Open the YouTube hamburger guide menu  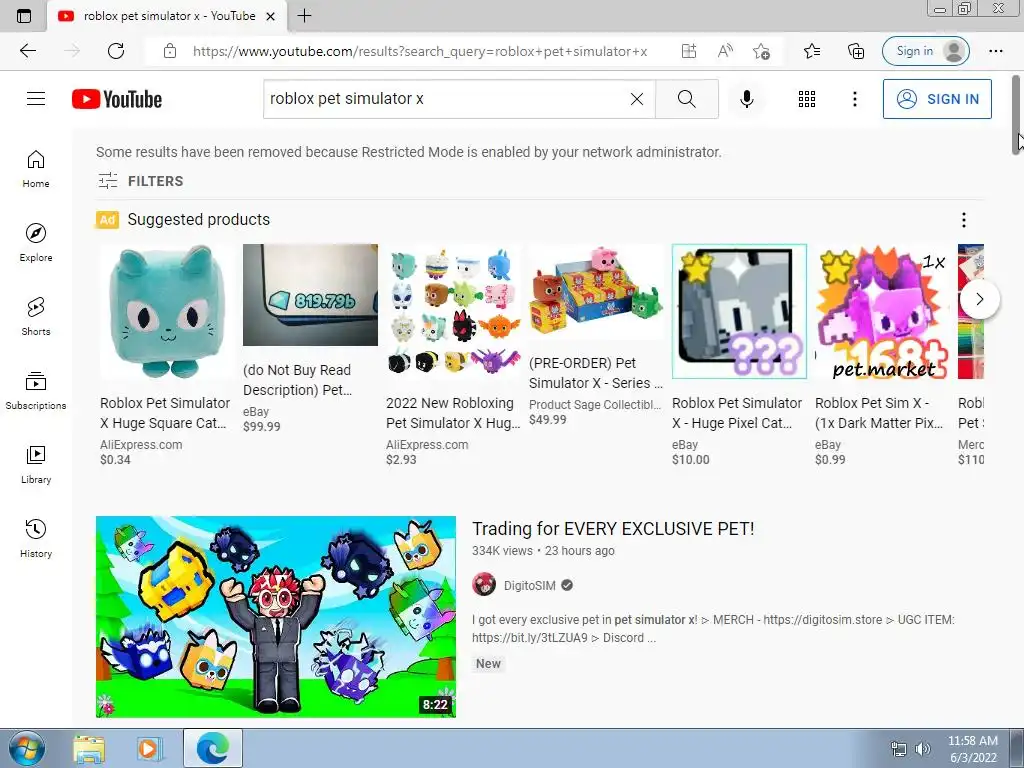[x=36, y=99]
